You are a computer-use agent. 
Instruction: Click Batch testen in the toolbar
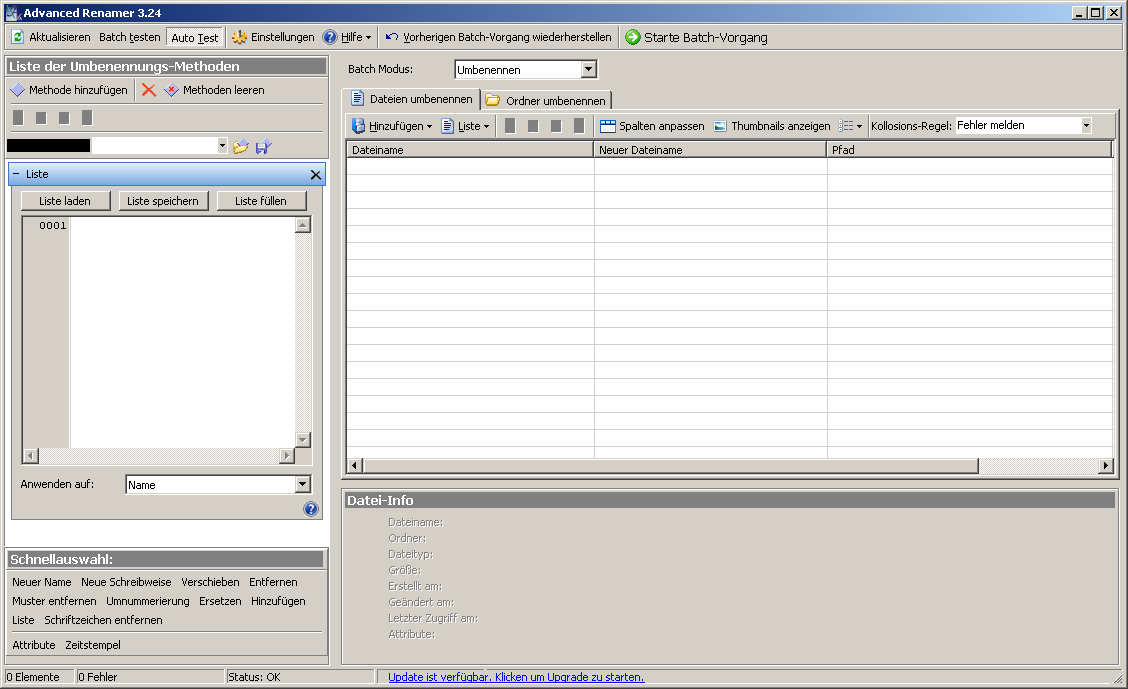click(x=129, y=37)
